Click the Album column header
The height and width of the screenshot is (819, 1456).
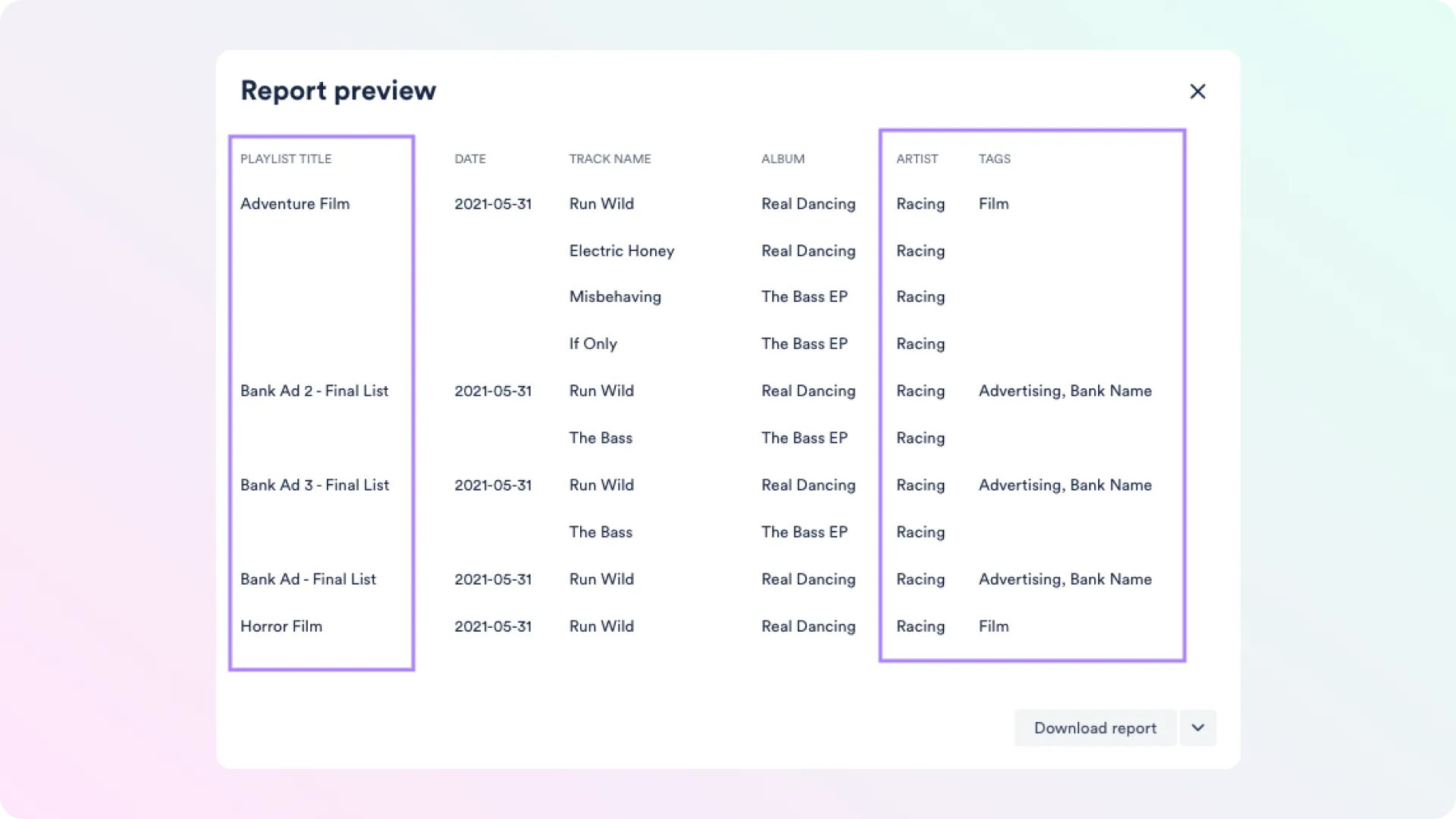783,159
